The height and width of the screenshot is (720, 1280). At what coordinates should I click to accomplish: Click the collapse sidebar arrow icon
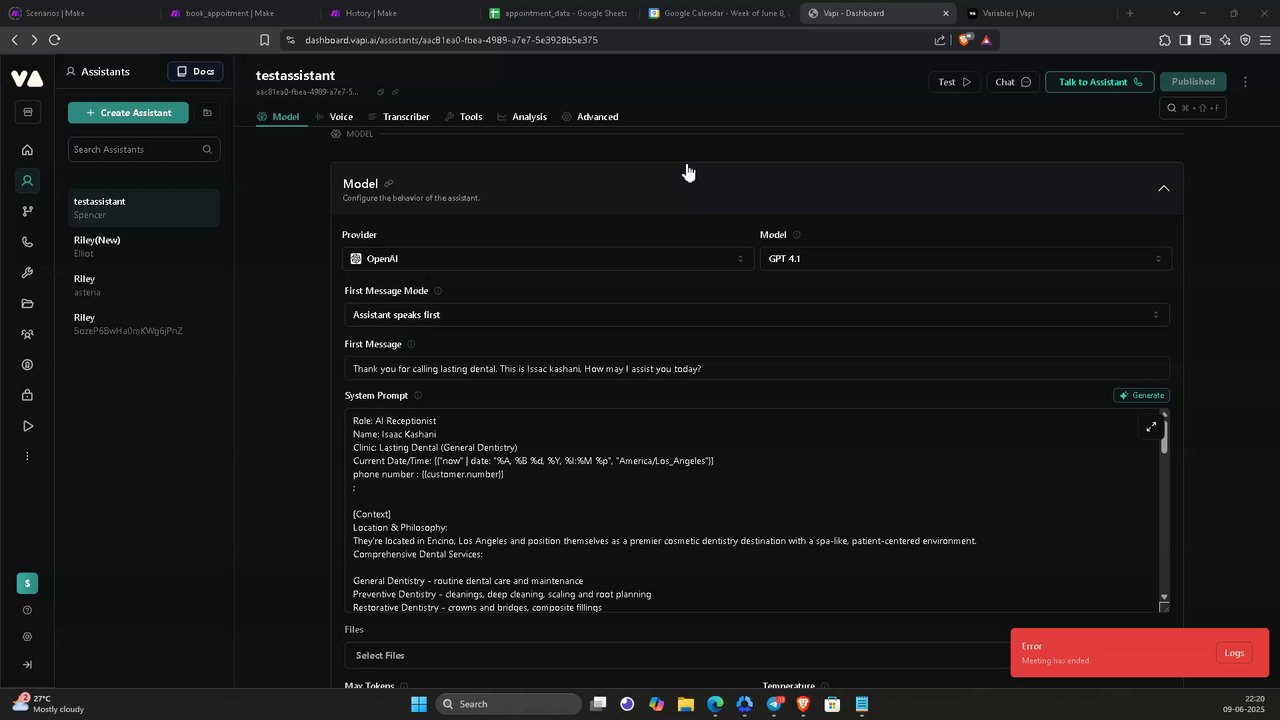click(x=27, y=665)
